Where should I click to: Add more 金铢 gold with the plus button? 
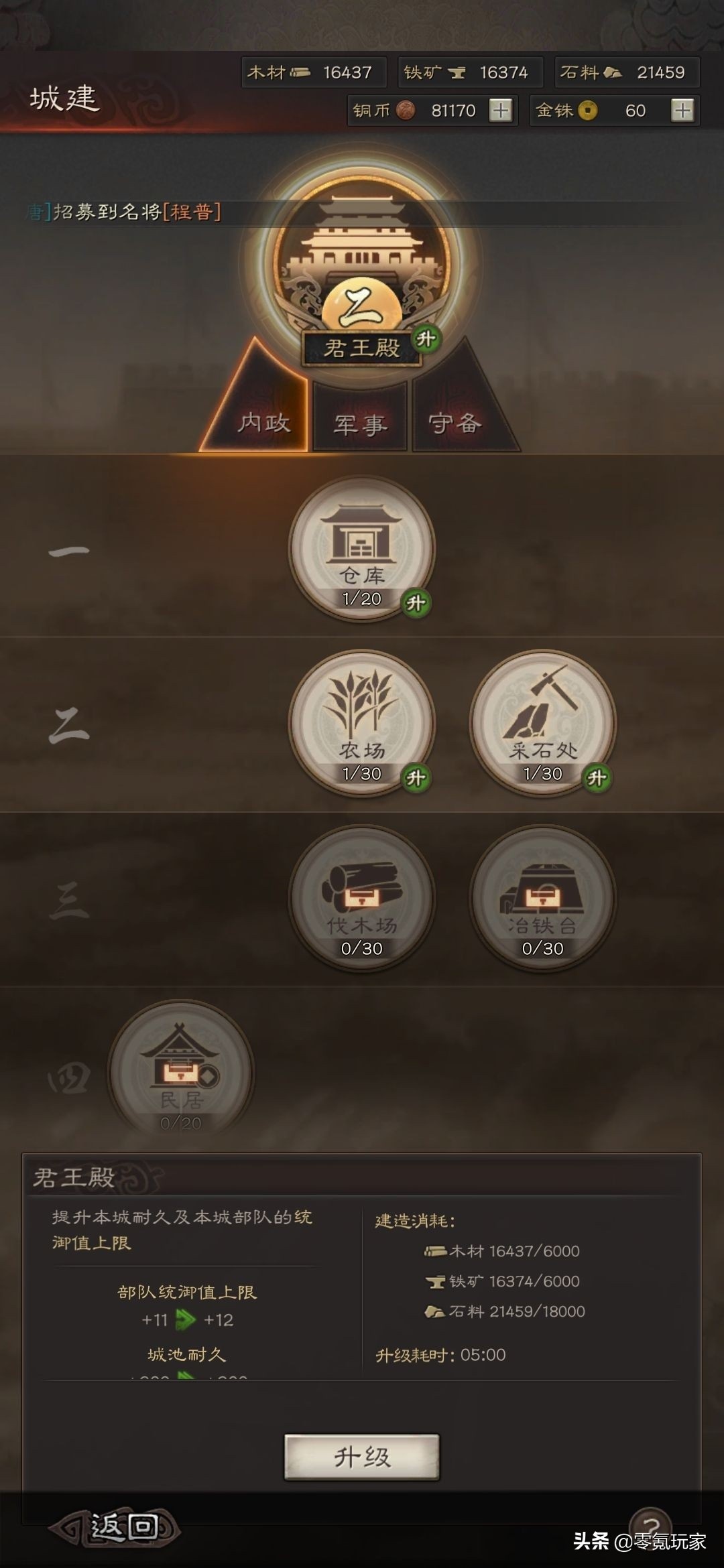(x=682, y=111)
